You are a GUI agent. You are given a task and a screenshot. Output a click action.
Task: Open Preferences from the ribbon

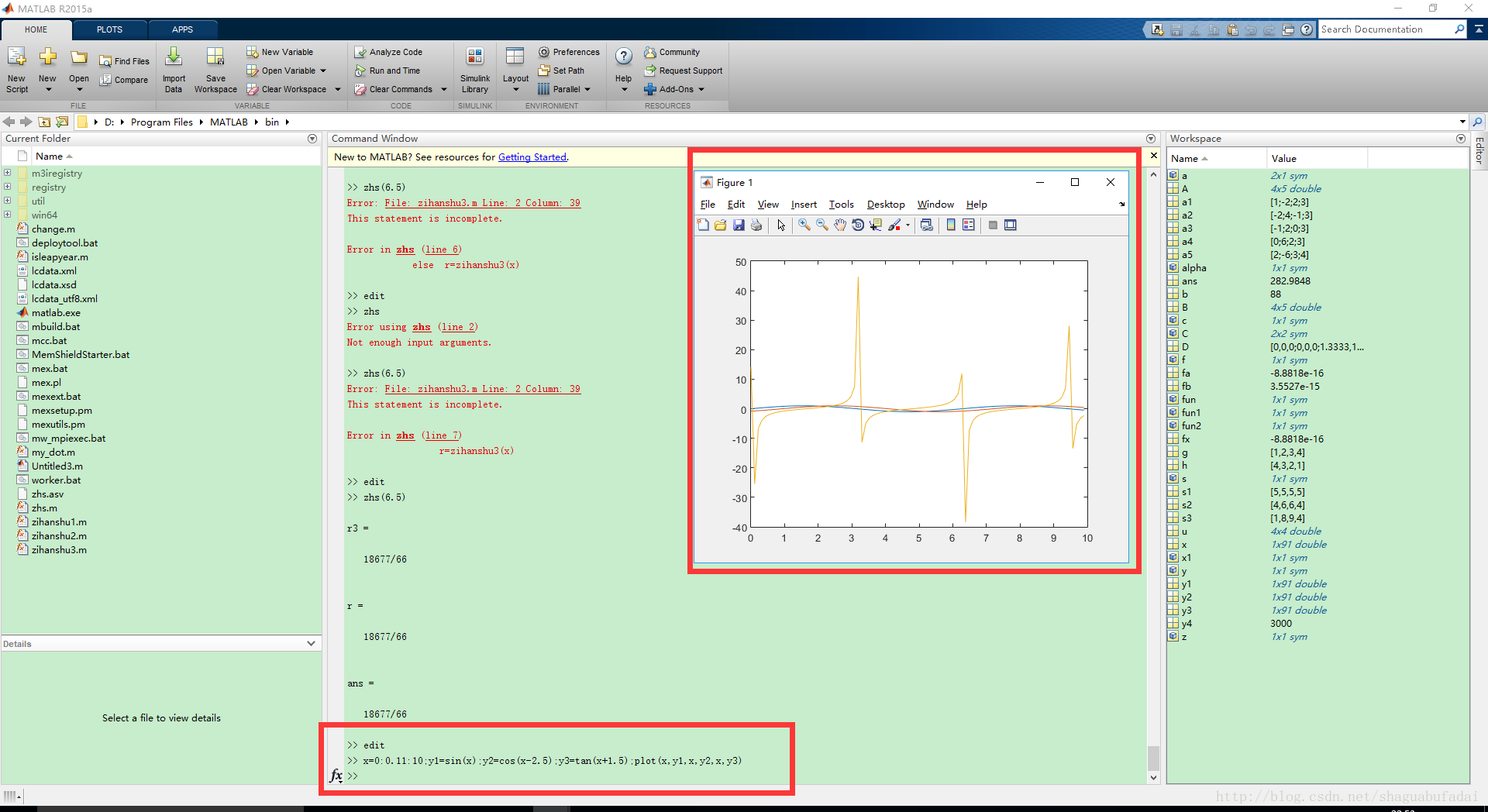coord(569,52)
